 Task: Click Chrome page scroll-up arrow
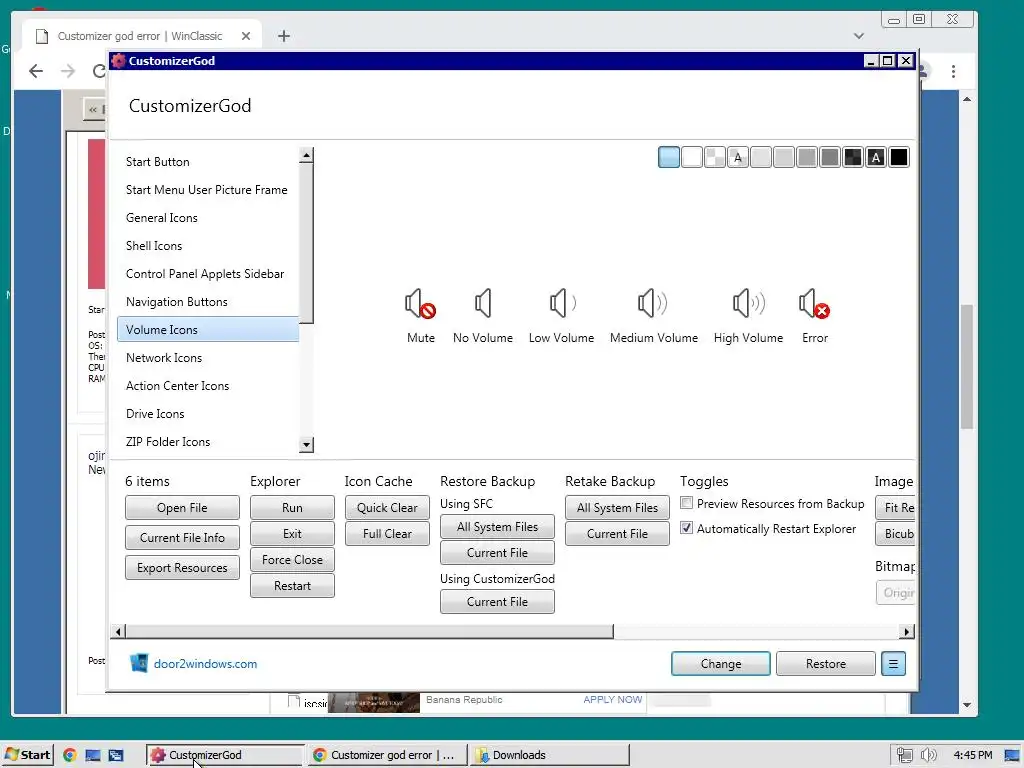[x=967, y=99]
